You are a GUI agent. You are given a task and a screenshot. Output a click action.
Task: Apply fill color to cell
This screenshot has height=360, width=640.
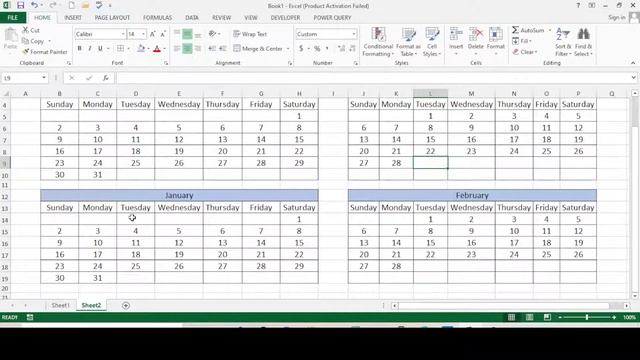(141, 49)
